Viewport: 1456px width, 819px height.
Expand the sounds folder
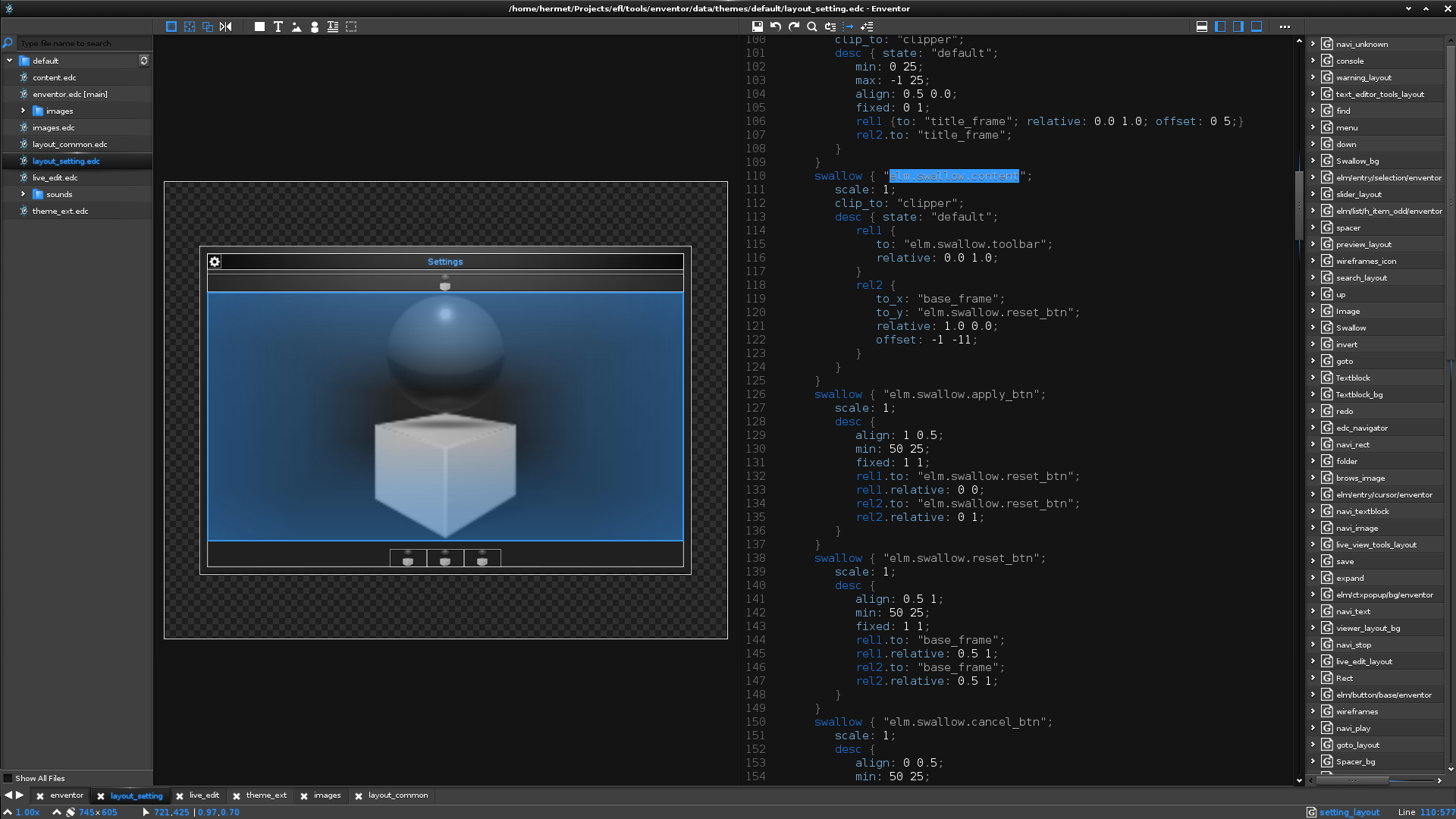click(23, 194)
